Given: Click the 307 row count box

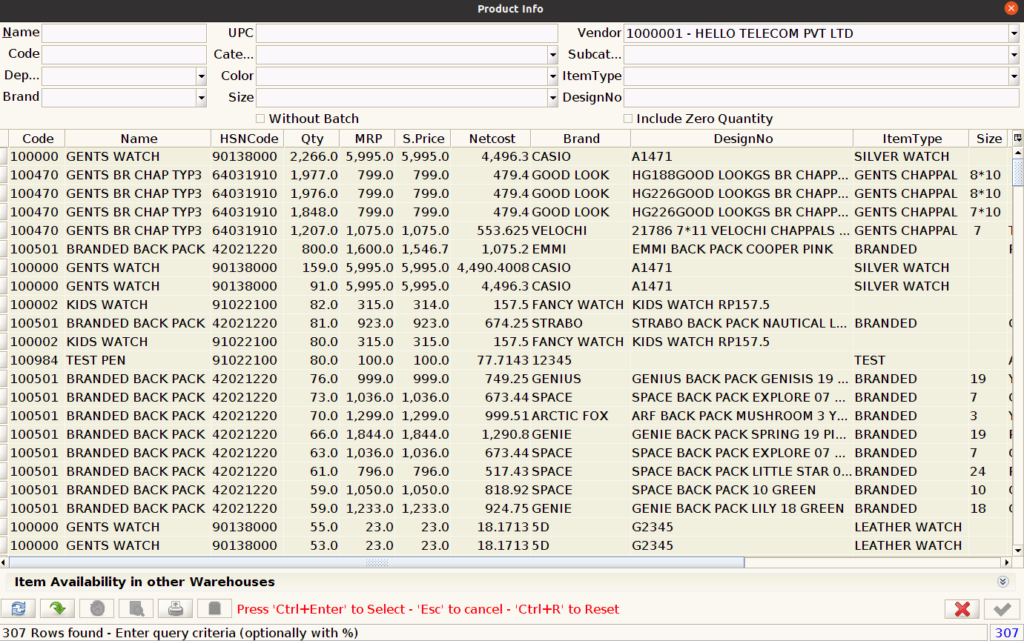Looking at the screenshot, I should point(1006,633).
